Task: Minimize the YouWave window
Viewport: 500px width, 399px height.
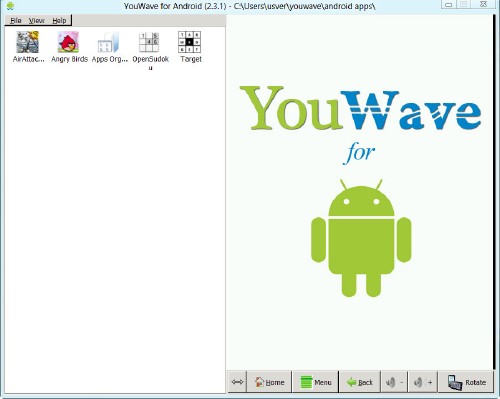Action: coord(449,4)
